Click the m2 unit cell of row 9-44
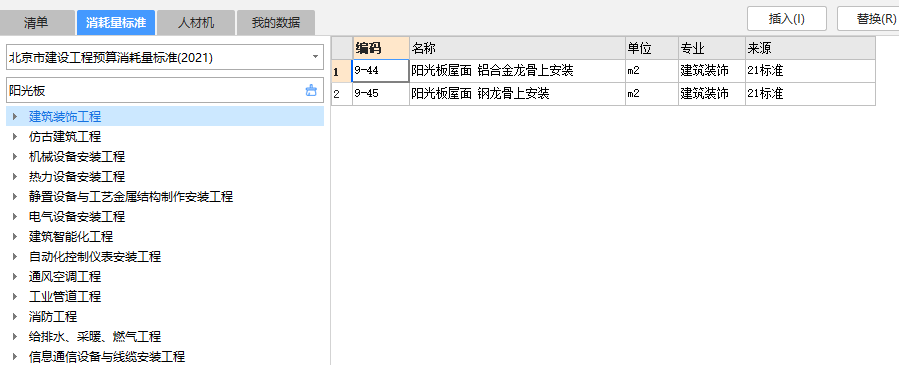This screenshot has width=899, height=365. [652, 71]
